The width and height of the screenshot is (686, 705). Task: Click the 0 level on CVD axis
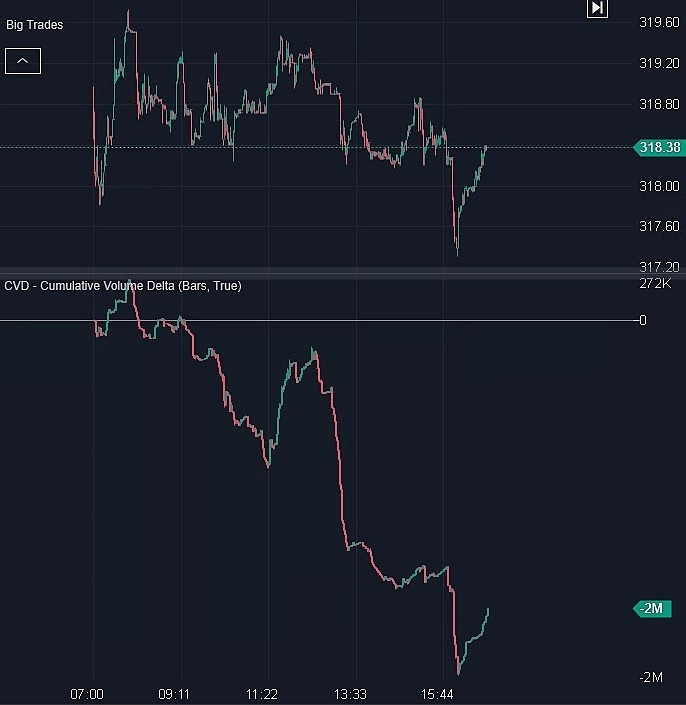point(643,320)
